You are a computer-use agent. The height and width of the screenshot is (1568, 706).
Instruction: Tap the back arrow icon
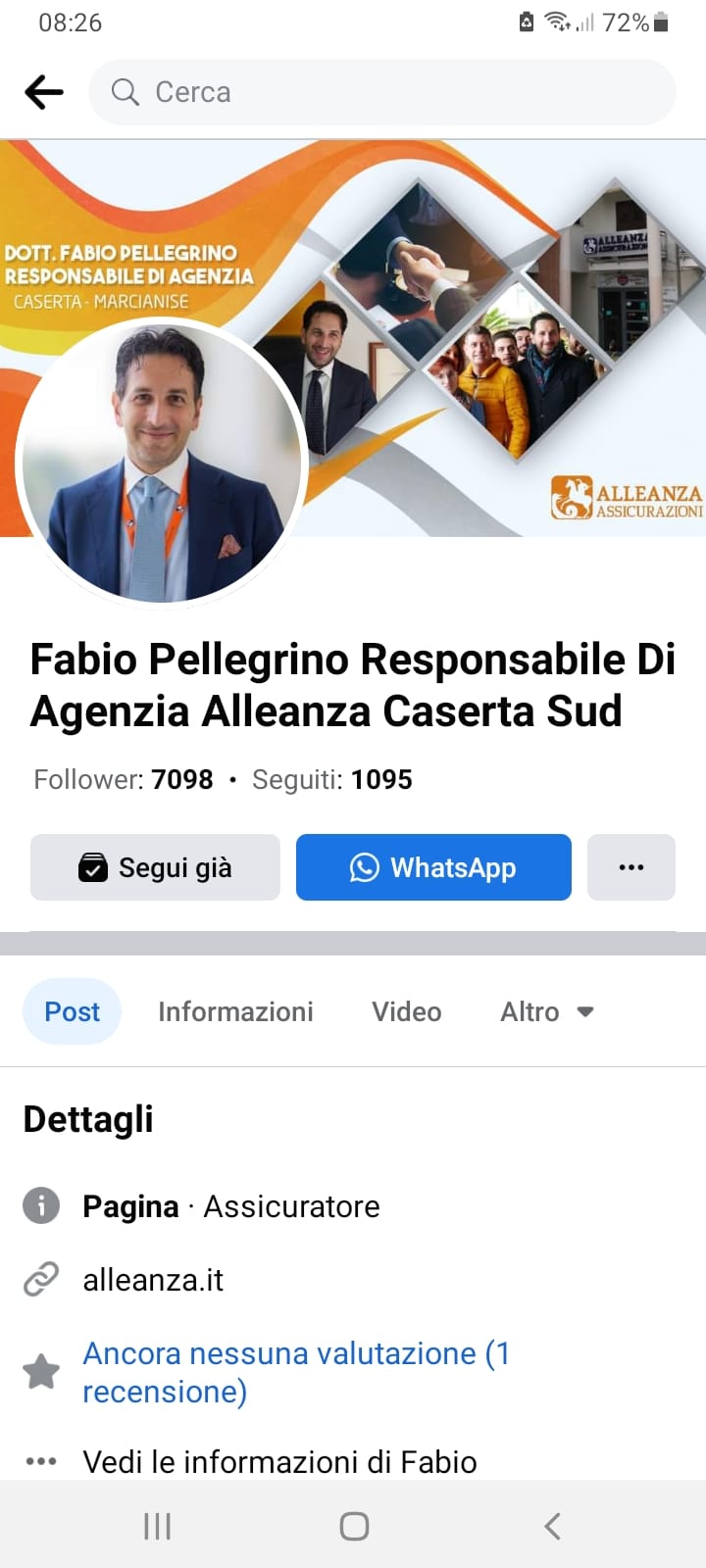44,92
